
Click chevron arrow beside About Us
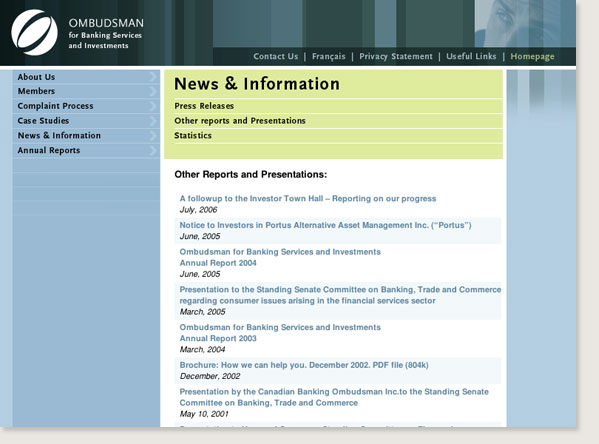point(152,77)
